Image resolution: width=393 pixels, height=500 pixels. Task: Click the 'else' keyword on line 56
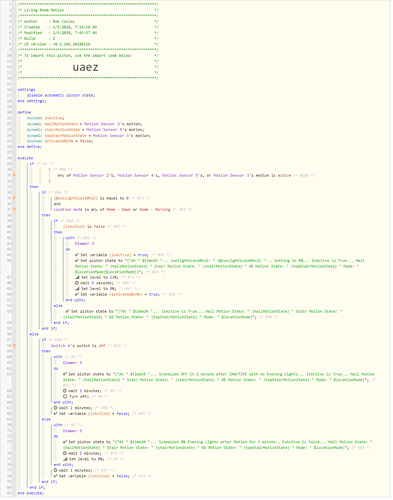(x=34, y=334)
